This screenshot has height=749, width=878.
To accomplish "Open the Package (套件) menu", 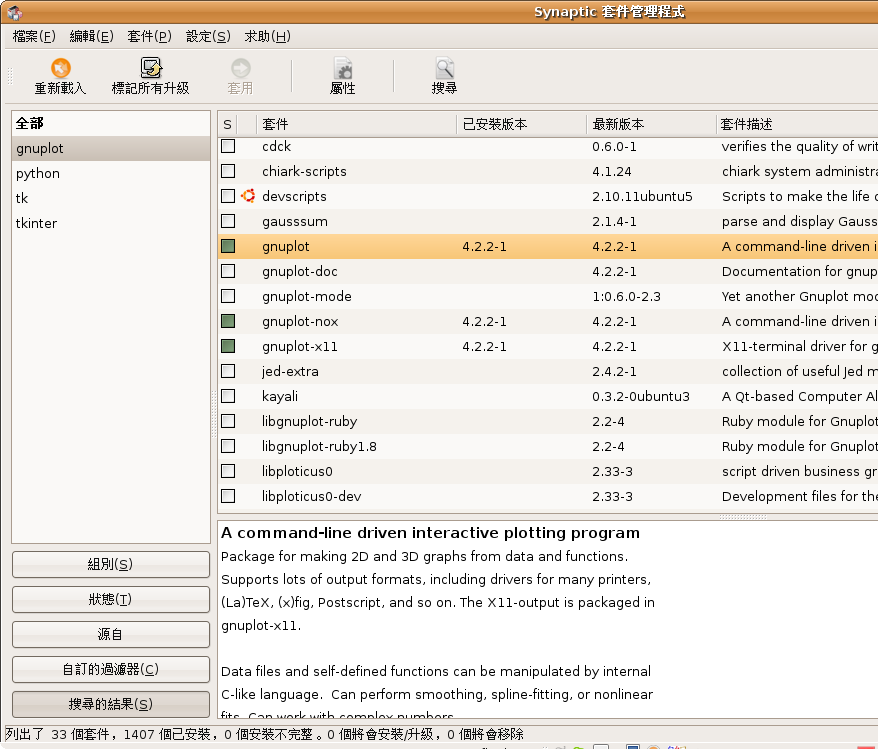I will tap(149, 36).
